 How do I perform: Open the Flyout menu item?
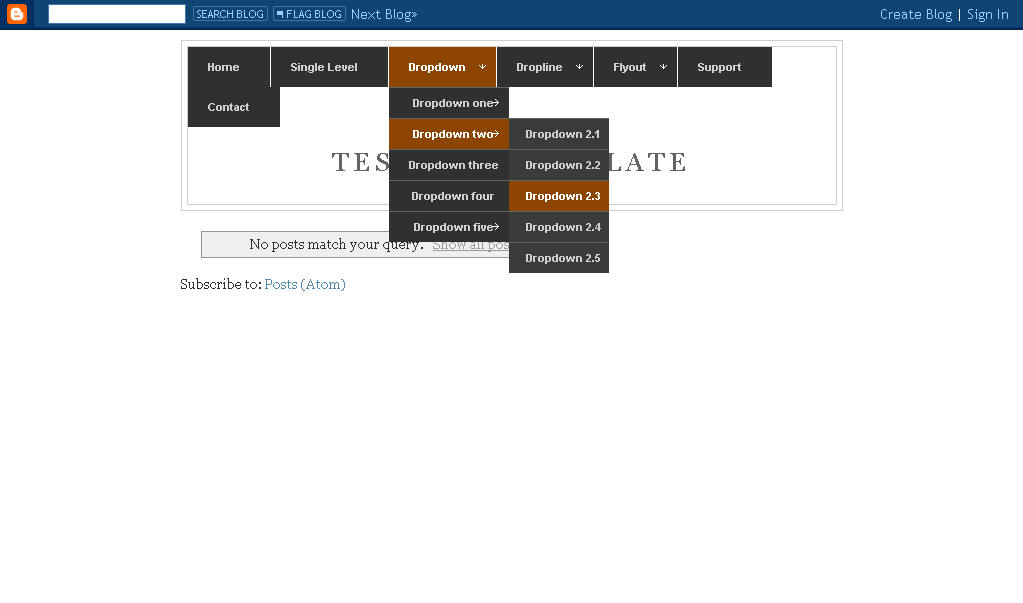(x=635, y=67)
